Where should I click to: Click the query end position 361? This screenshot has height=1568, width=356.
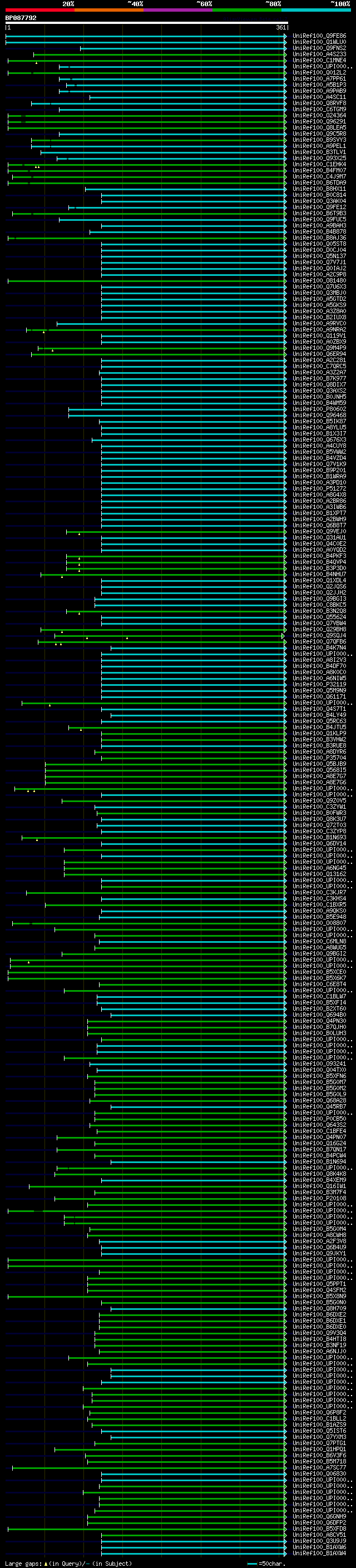pos(281,28)
